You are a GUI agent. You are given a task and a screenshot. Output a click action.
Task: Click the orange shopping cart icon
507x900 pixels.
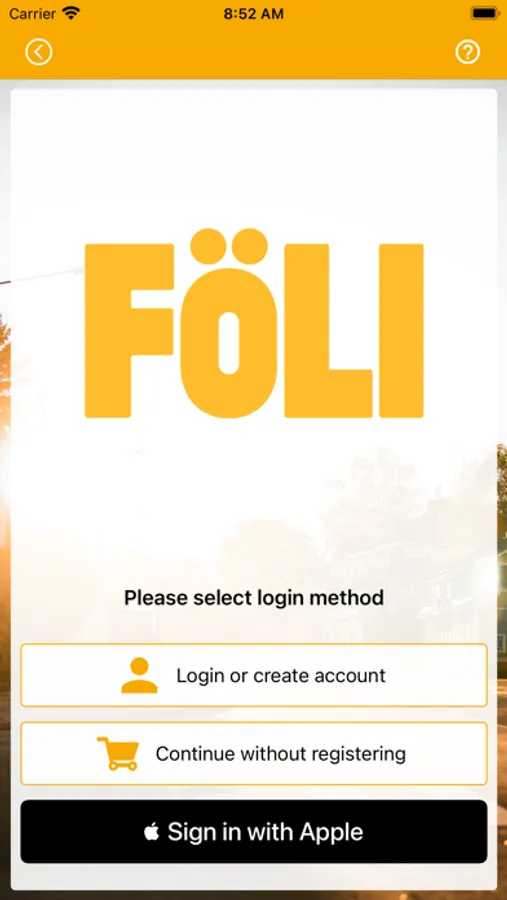118,753
